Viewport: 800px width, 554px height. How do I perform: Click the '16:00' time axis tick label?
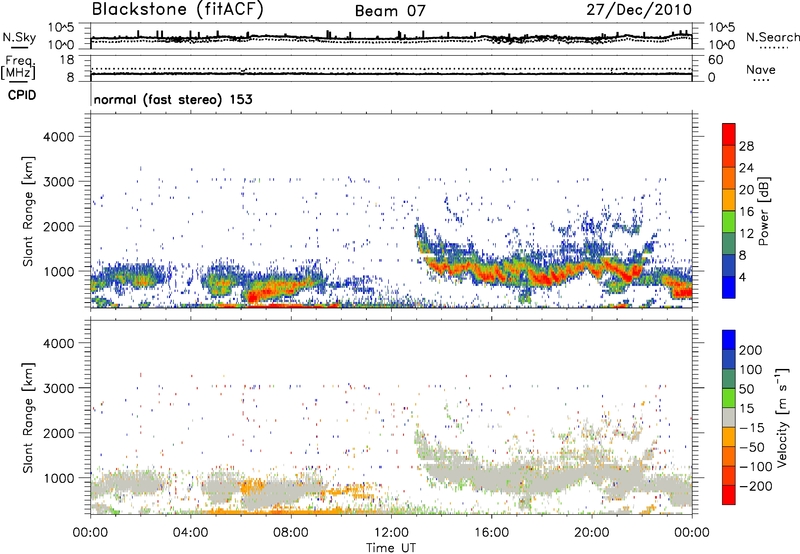(491, 533)
